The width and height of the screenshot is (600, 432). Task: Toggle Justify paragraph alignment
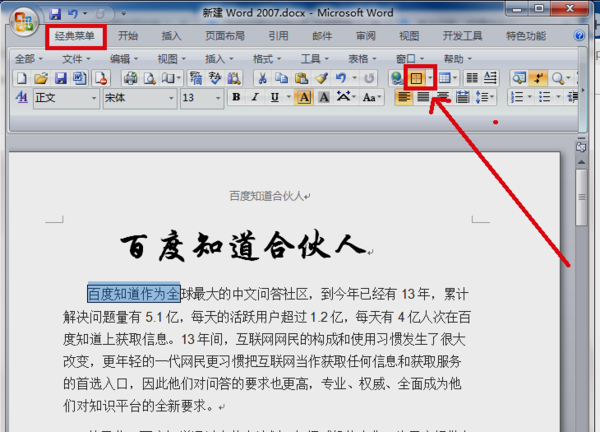tap(423, 98)
